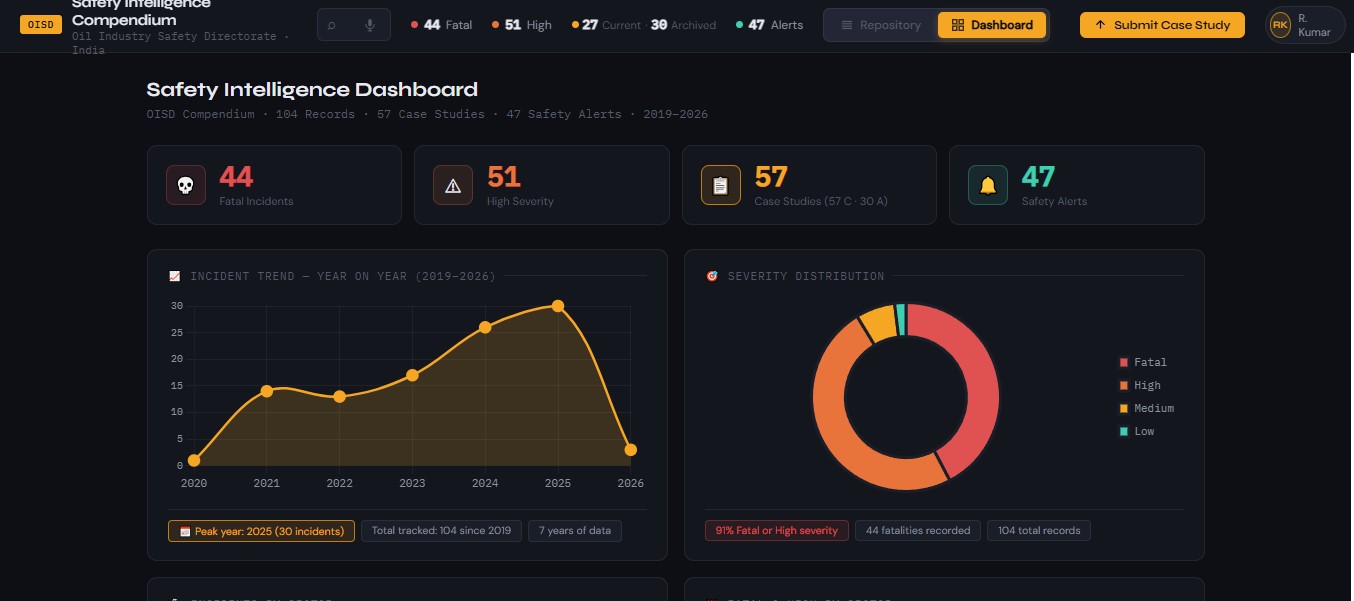Toggle the Medium legend entry

(1146, 408)
